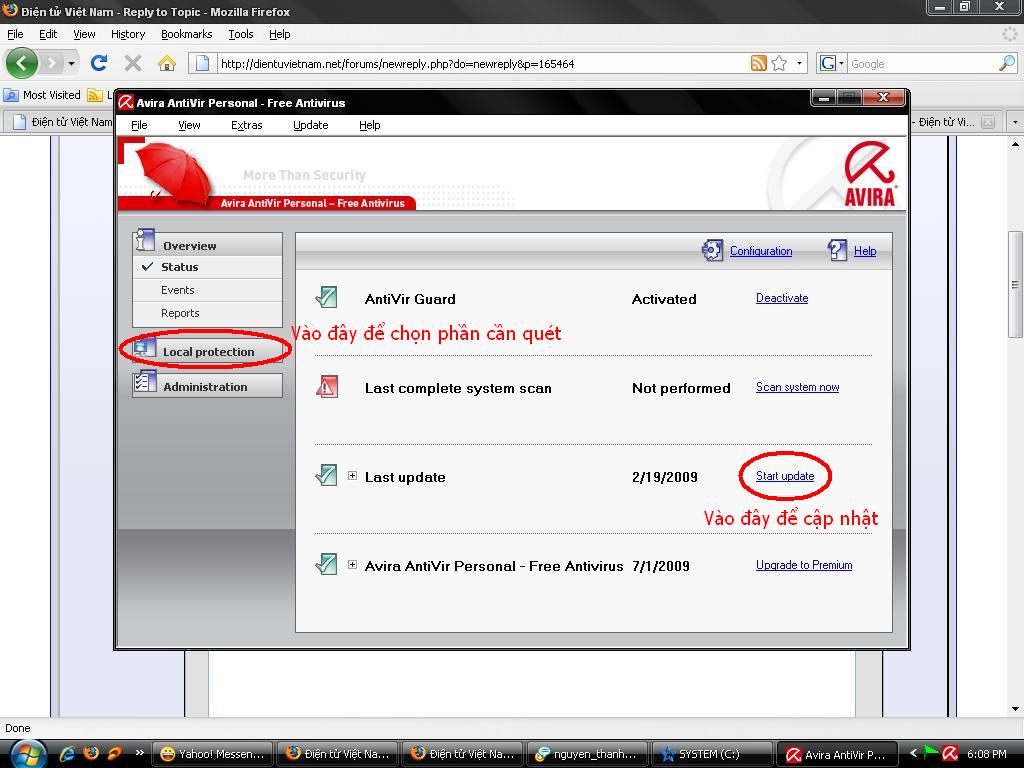Screen dimensions: 1024x768
Task: Switch to Yahoo! Messenger taskbar button
Action: tap(212, 754)
